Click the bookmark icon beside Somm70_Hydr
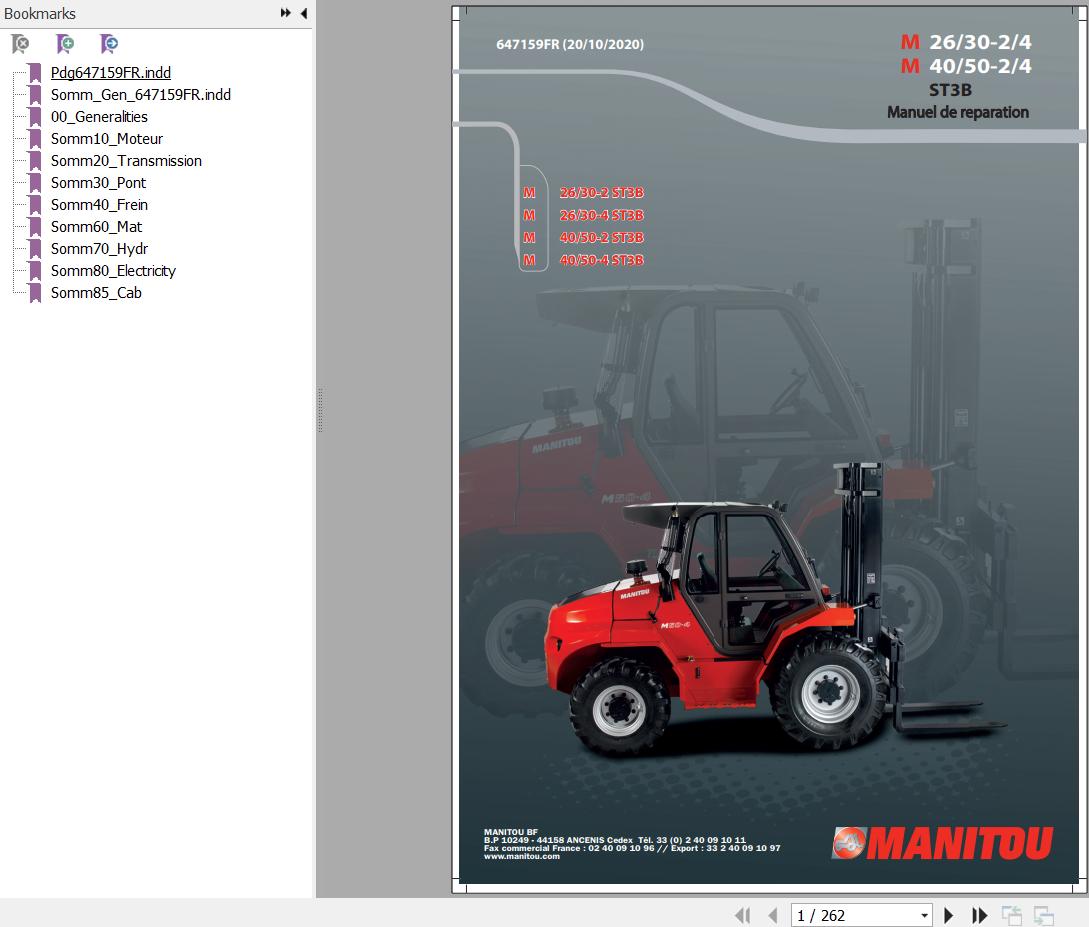Screen dimensions: 1089x927 pos(35,249)
